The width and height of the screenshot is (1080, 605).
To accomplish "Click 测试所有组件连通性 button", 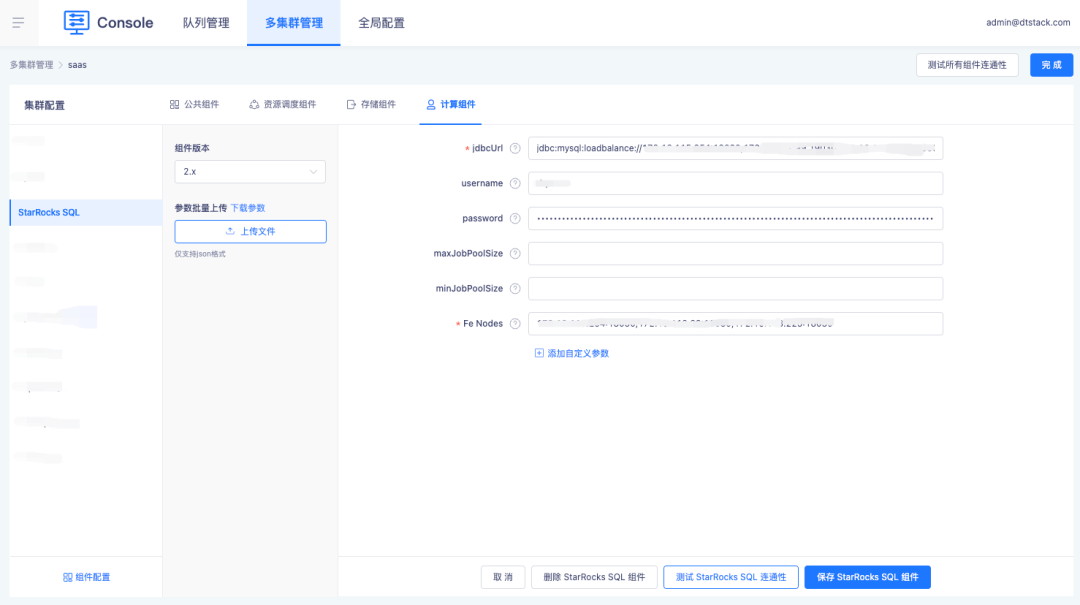I will (x=967, y=65).
